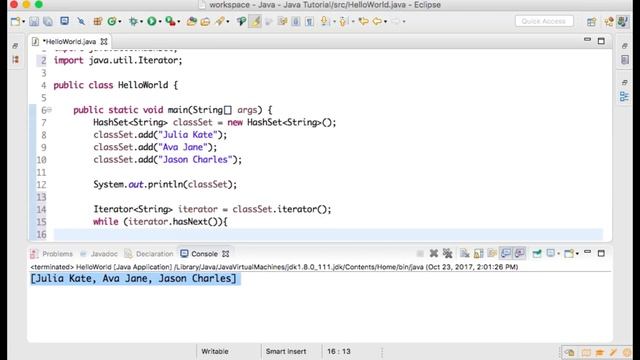This screenshot has height=360, width=640.
Task: Click the Save icon in toolbar
Action: pos(34,21)
